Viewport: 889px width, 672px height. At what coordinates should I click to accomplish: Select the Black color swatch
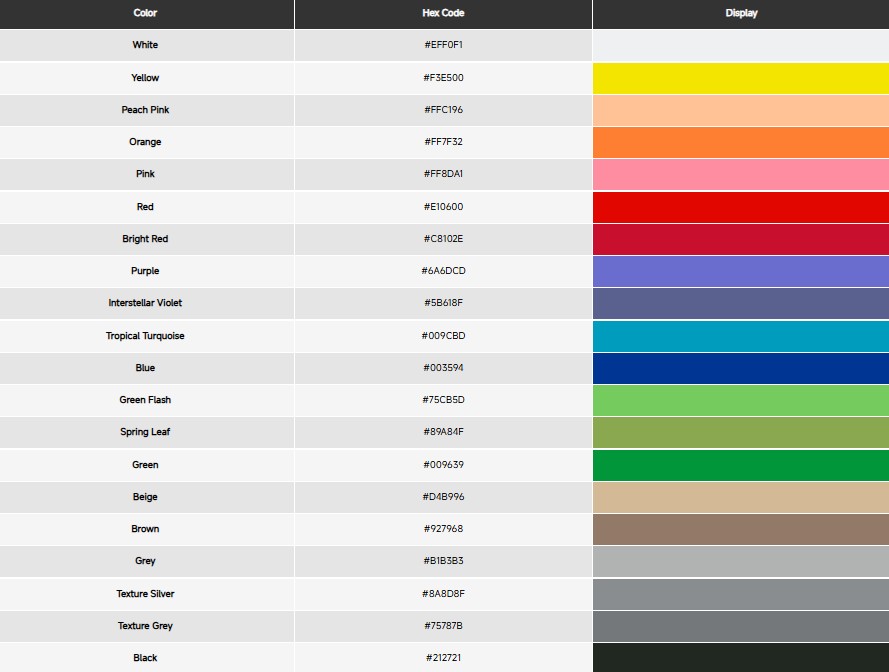pos(740,657)
